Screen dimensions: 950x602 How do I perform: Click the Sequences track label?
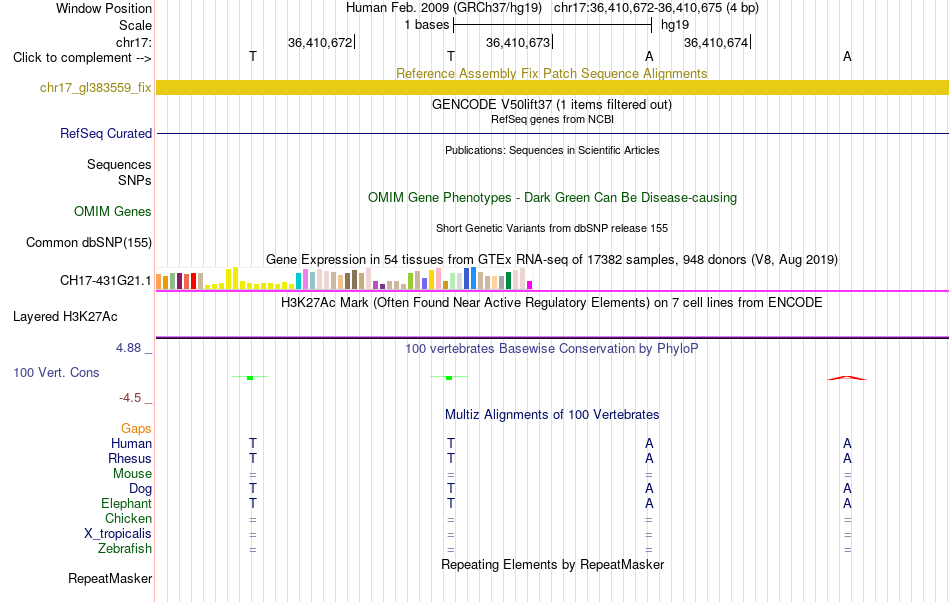point(119,165)
